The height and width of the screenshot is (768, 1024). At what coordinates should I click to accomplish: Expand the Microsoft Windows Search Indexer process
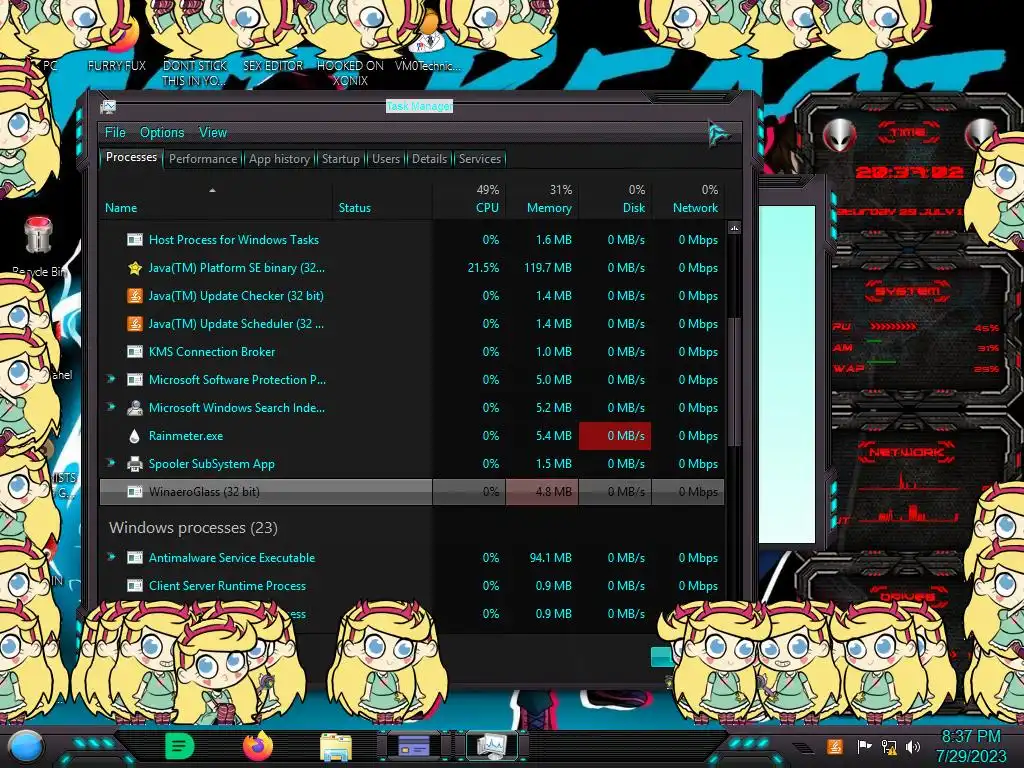111,408
